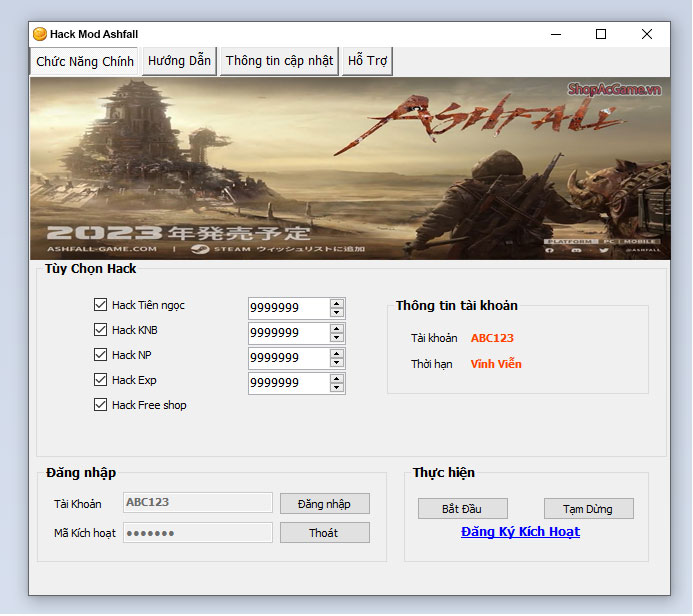Screen dimensions: 693x616
Task: Uncheck the Hack Tiên ngọc checkbox
Action: pos(100,304)
